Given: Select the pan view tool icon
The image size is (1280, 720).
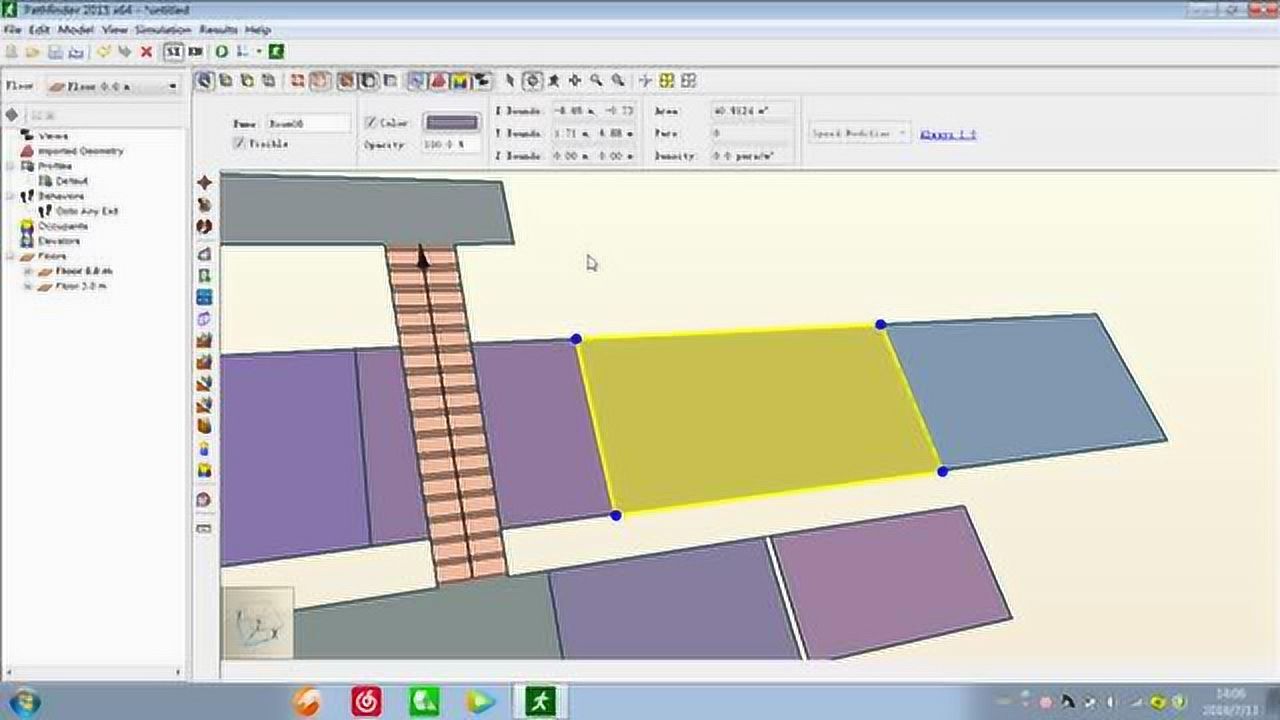Looking at the screenshot, I should 575,81.
